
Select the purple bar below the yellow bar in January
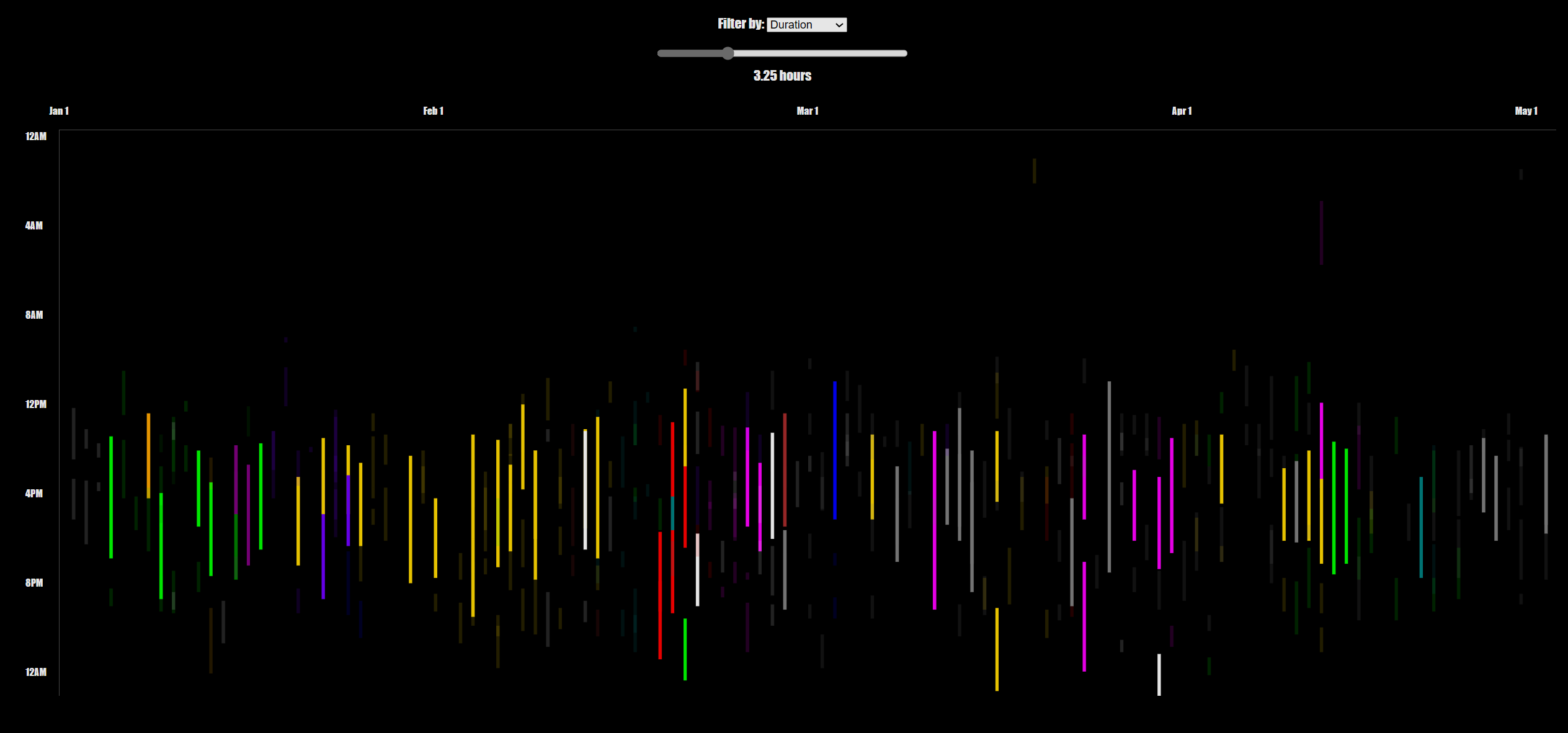coord(323,556)
